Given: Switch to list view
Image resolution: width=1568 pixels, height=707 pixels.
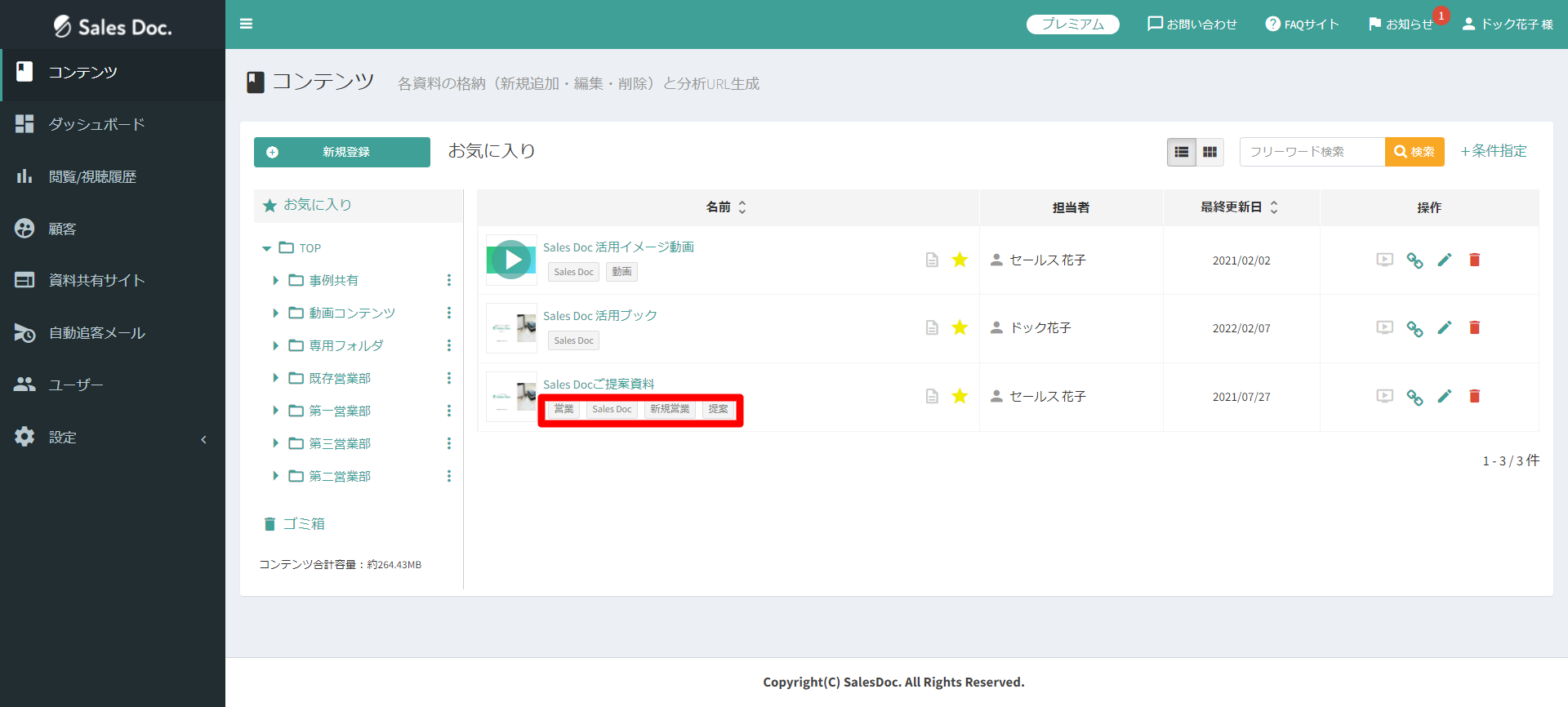Looking at the screenshot, I should [1182, 152].
